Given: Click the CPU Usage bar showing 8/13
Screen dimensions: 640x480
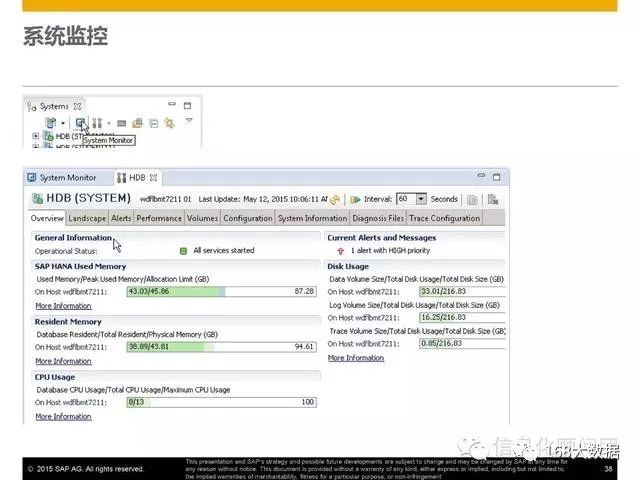Looking at the screenshot, I should [x=222, y=402].
